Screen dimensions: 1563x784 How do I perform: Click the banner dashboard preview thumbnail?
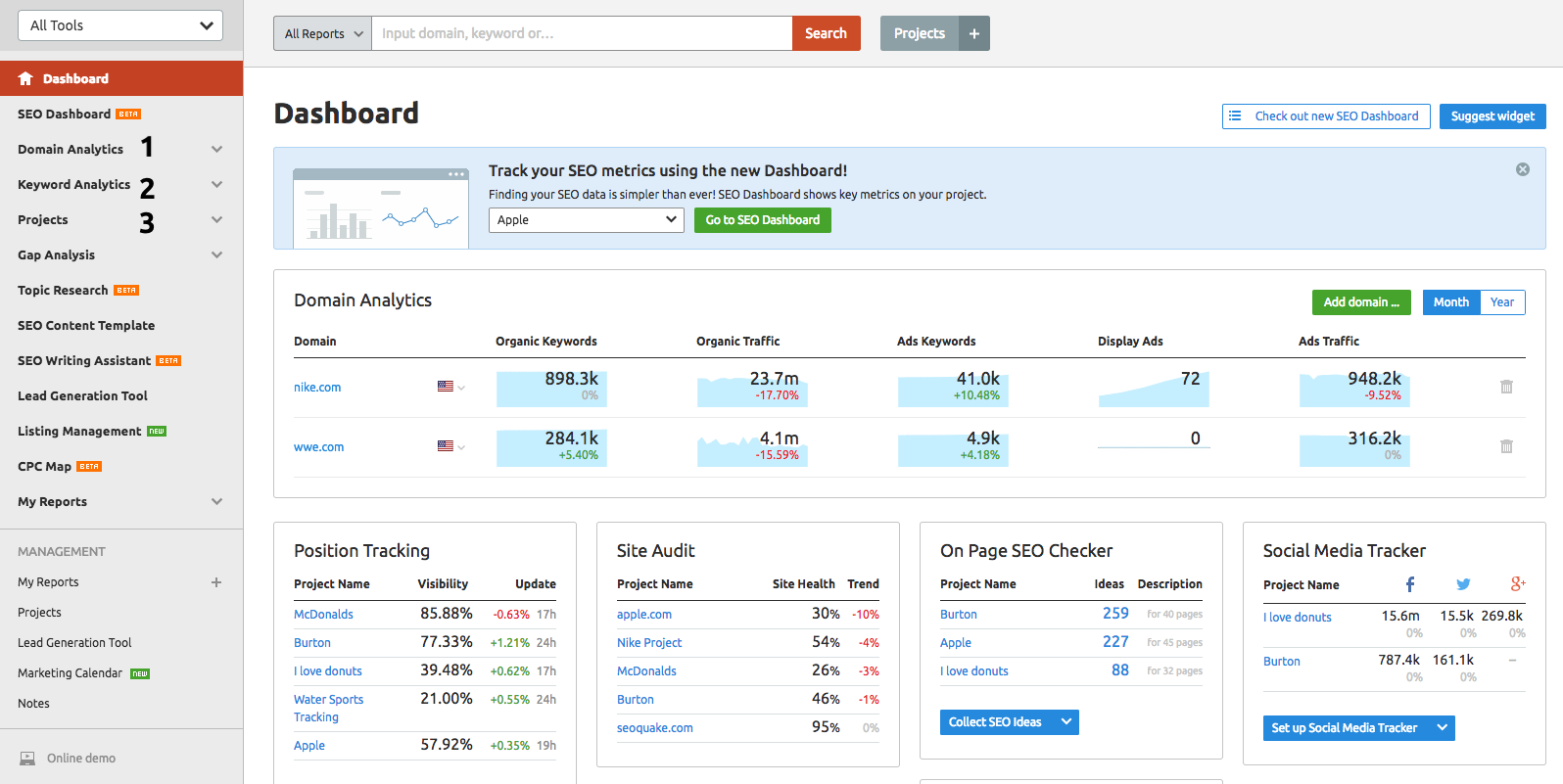(x=381, y=208)
